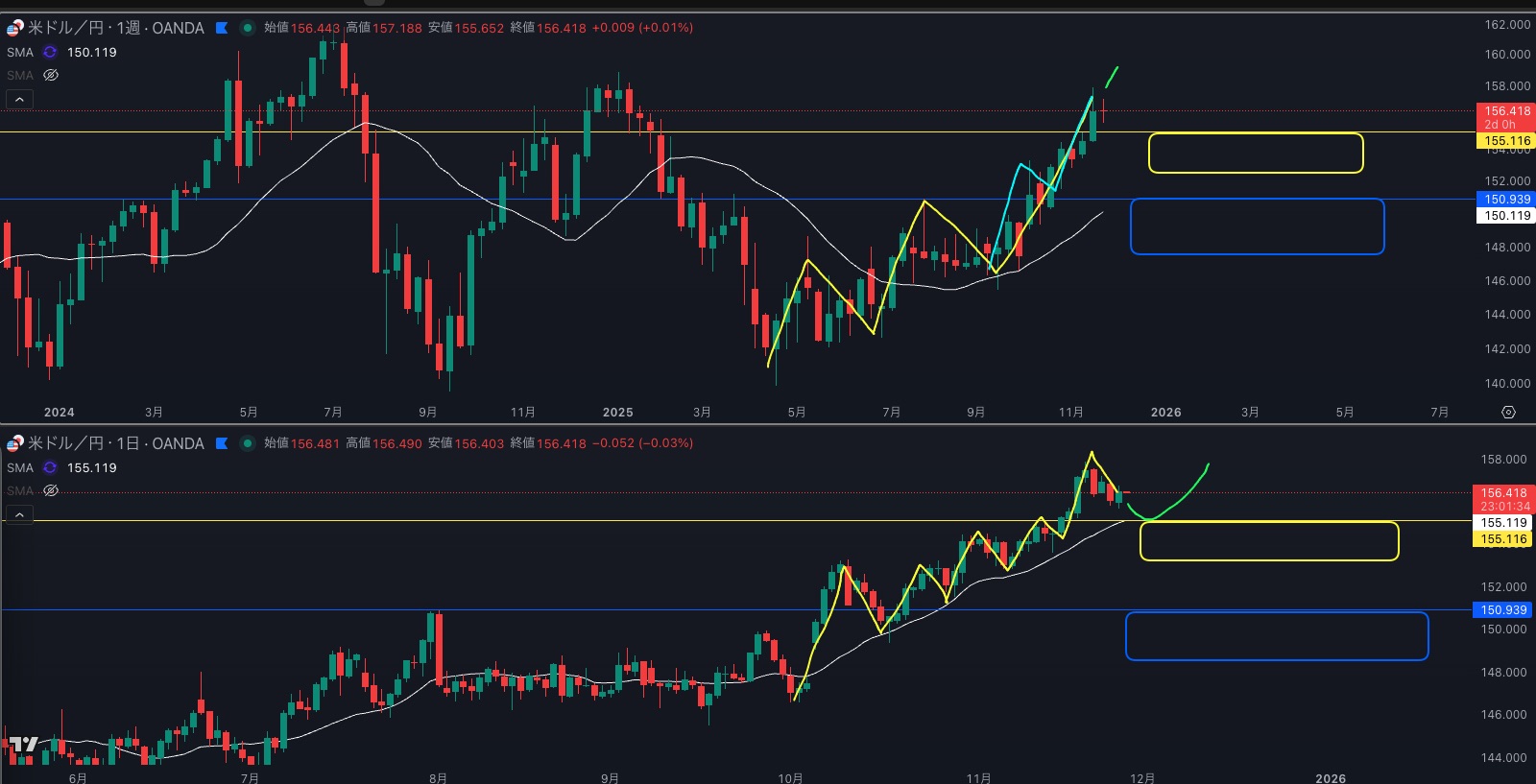The image size is (1536, 784).
Task: Show the hidden SMA on weekly chart
Action: pyautogui.click(x=51, y=75)
